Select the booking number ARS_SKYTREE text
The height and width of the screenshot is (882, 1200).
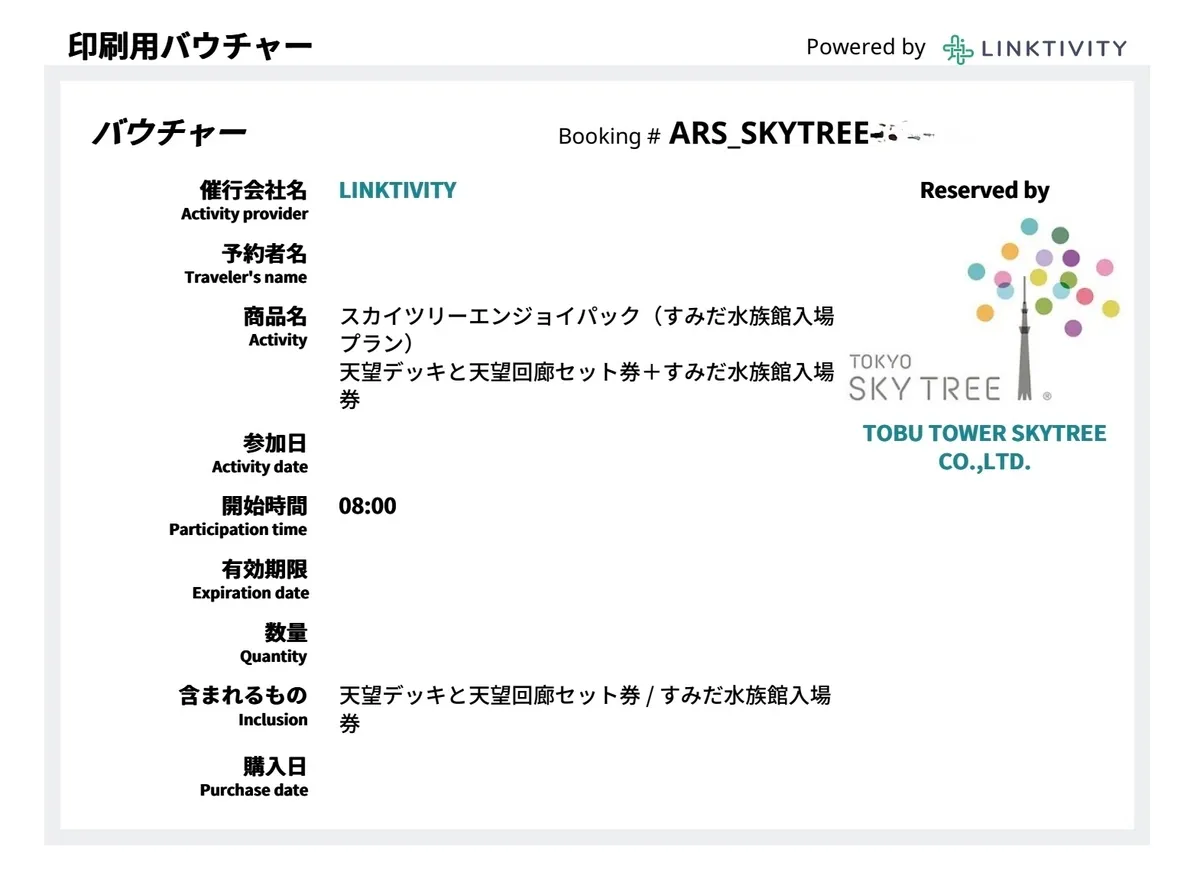pos(768,134)
